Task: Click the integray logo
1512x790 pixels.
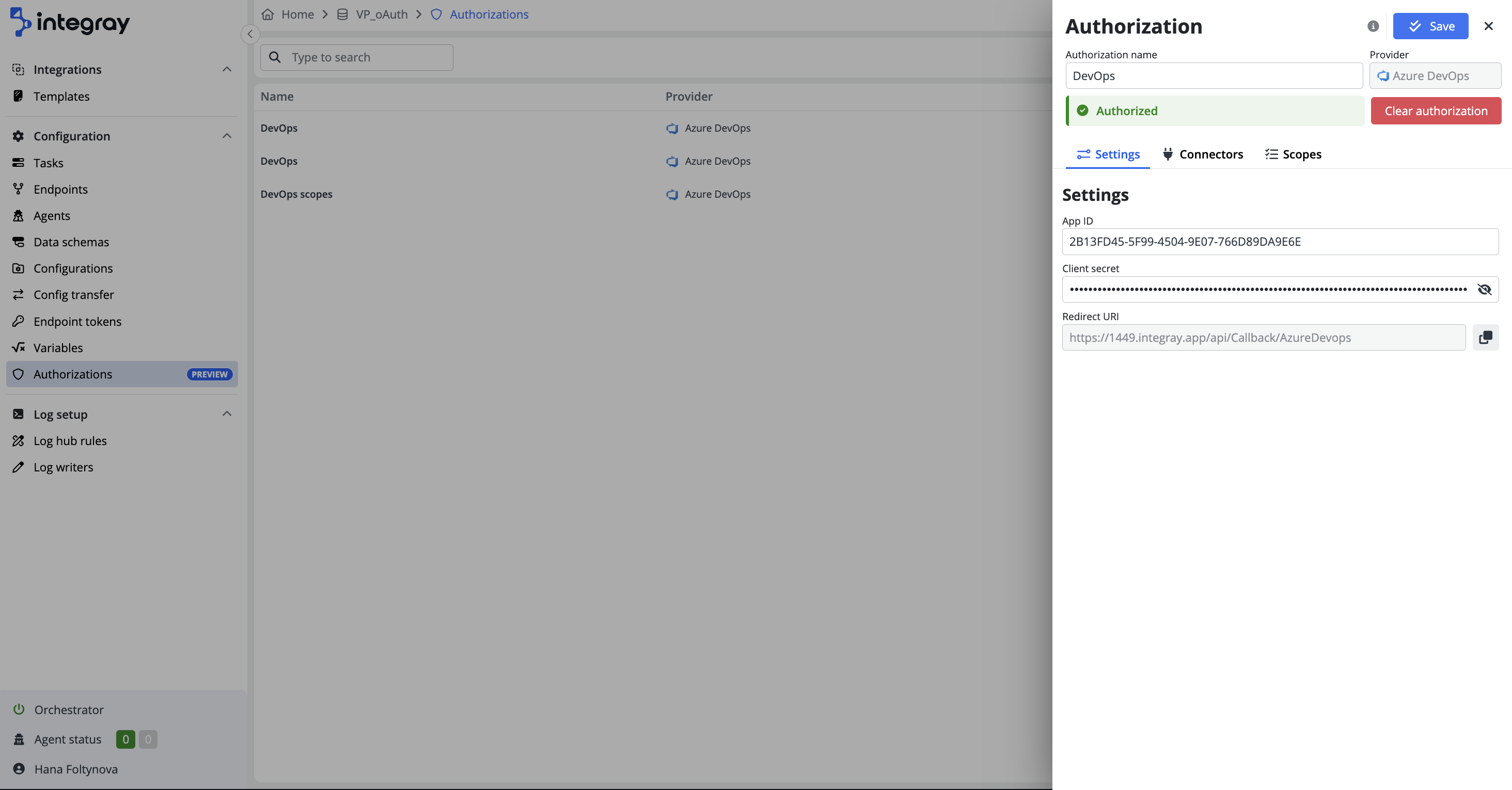Action: tap(70, 22)
